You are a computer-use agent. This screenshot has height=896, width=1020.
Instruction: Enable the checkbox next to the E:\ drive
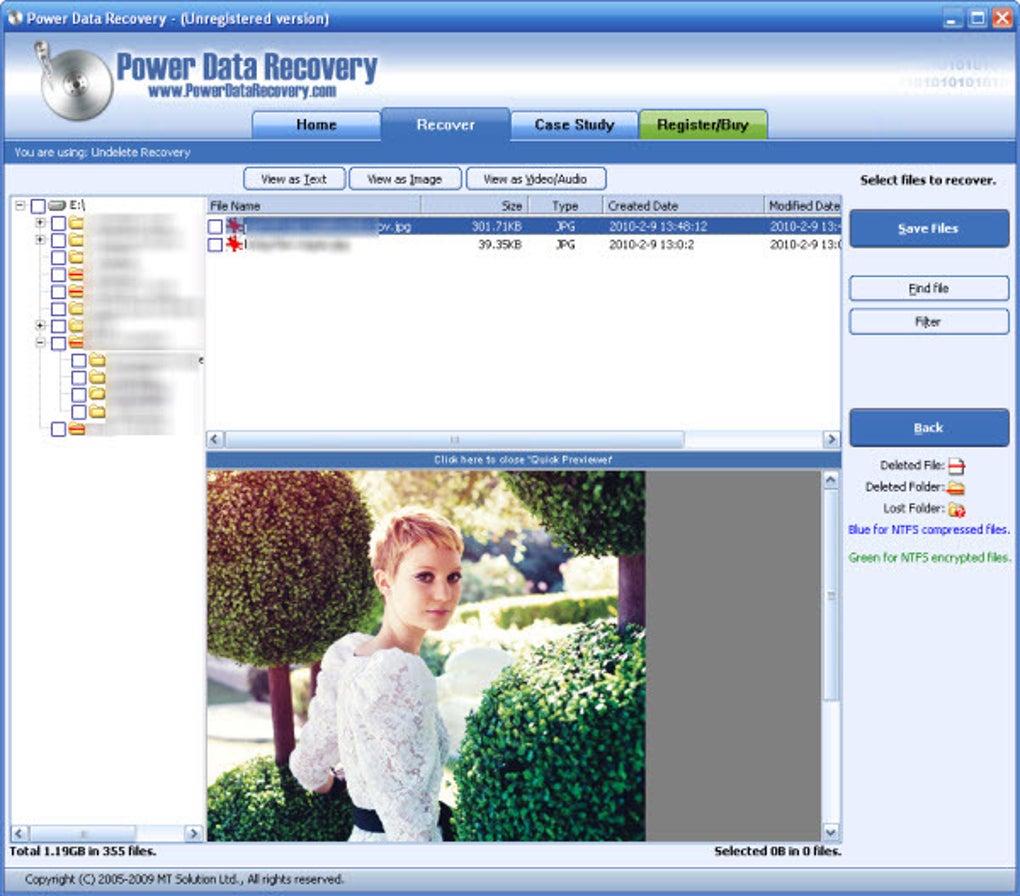click(39, 204)
